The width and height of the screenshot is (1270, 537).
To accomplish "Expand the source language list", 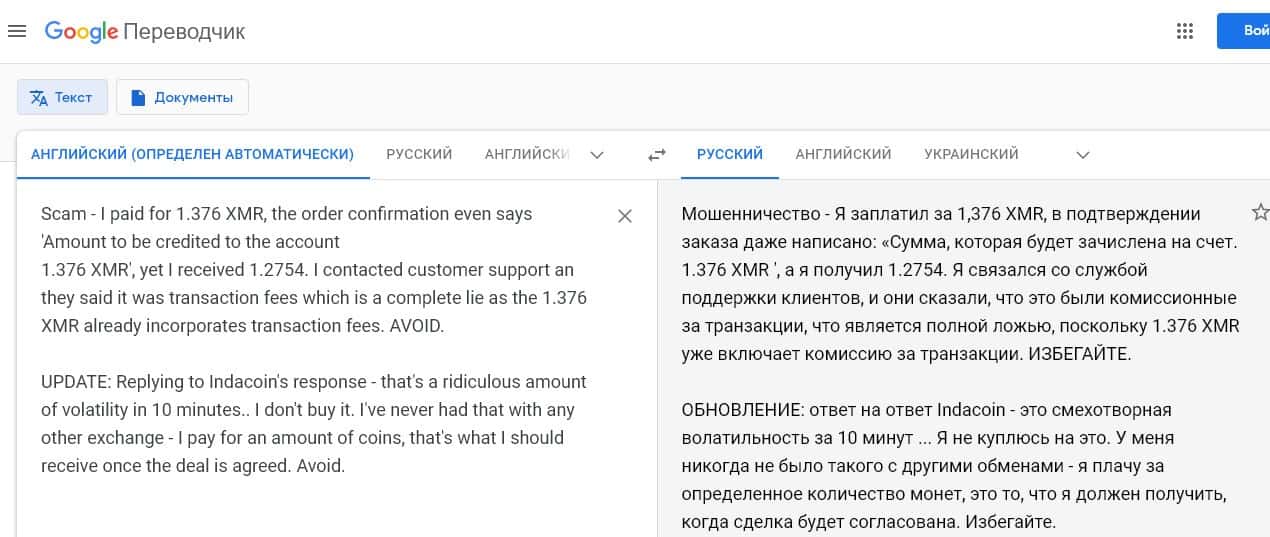I will click(x=597, y=155).
